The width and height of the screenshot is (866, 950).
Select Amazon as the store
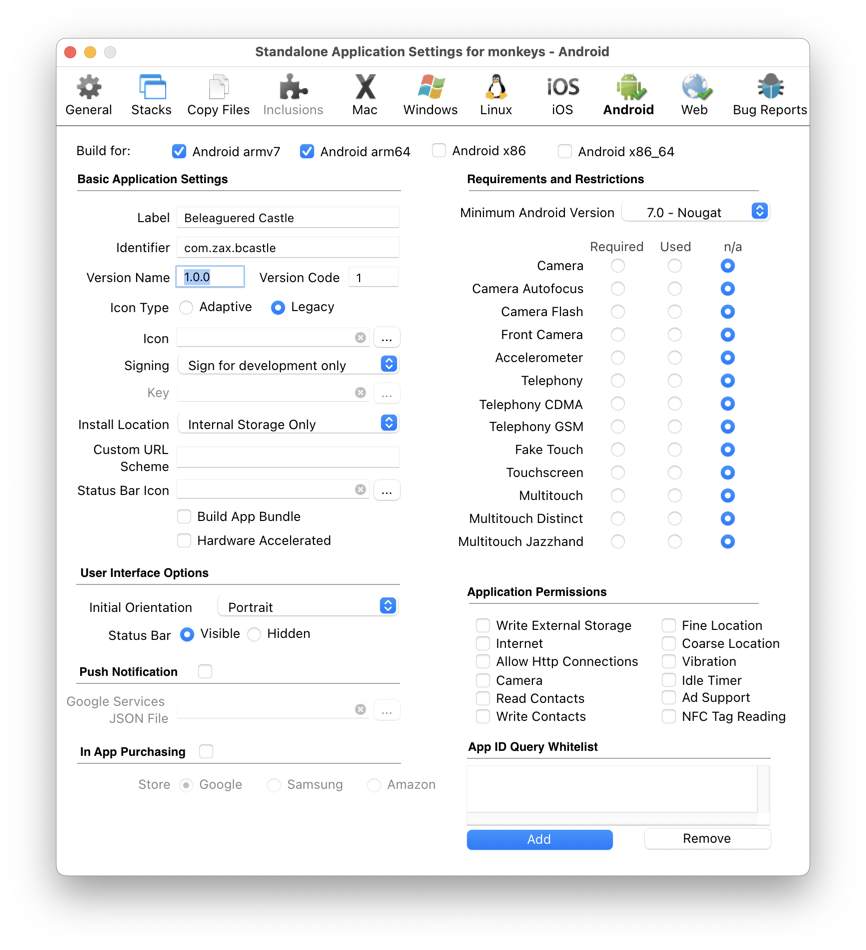374,785
